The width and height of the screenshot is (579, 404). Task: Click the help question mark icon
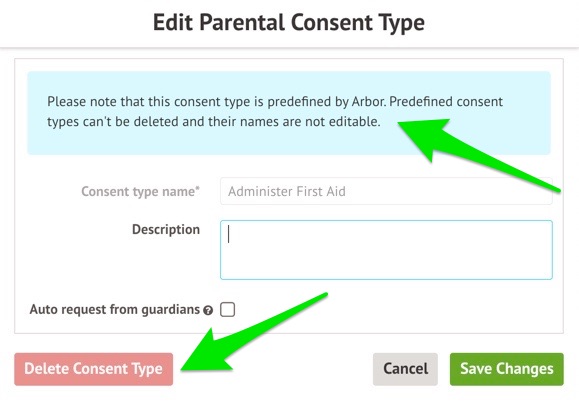tap(208, 310)
